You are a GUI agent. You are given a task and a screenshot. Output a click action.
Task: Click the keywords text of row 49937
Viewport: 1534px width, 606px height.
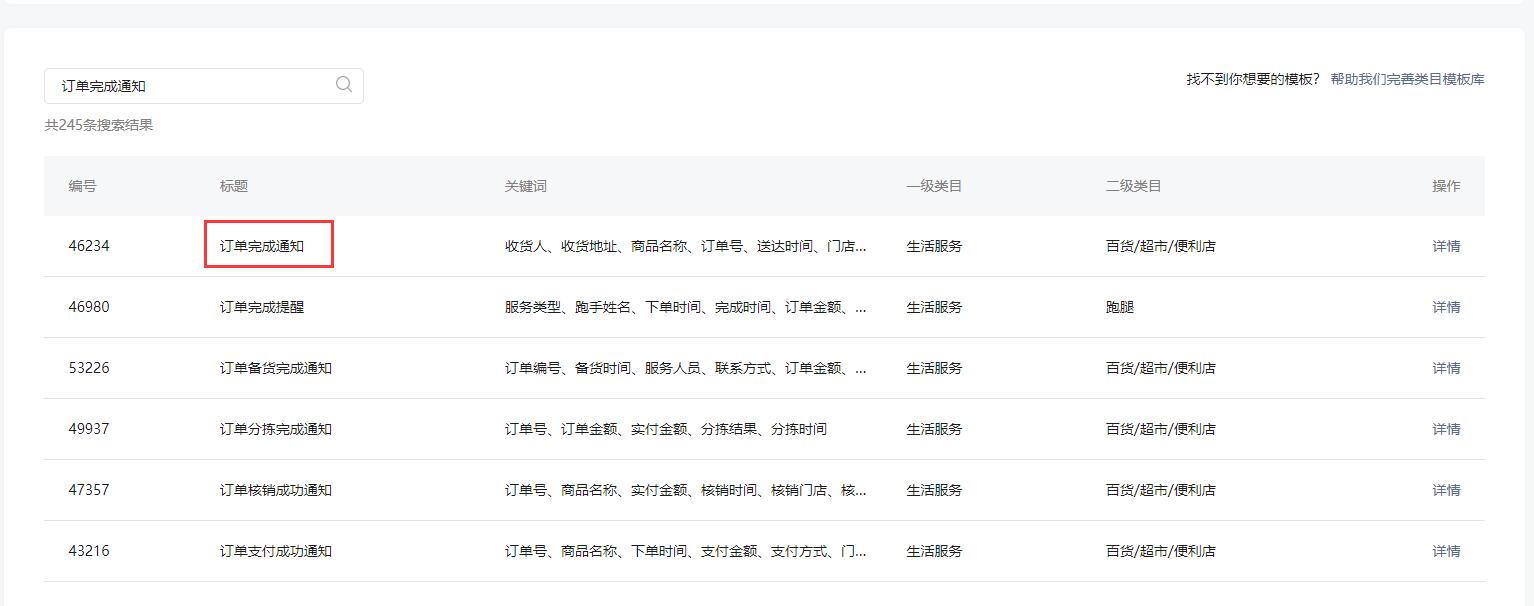click(665, 429)
